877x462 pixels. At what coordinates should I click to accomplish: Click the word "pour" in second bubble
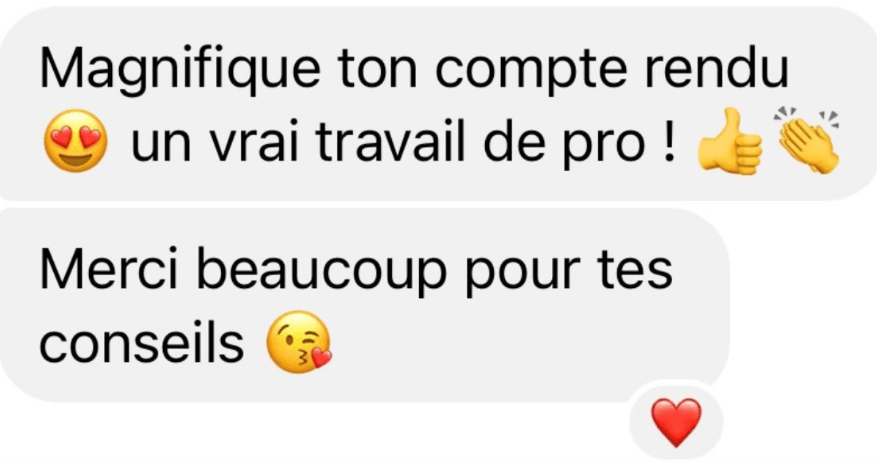pyautogui.click(x=522, y=277)
